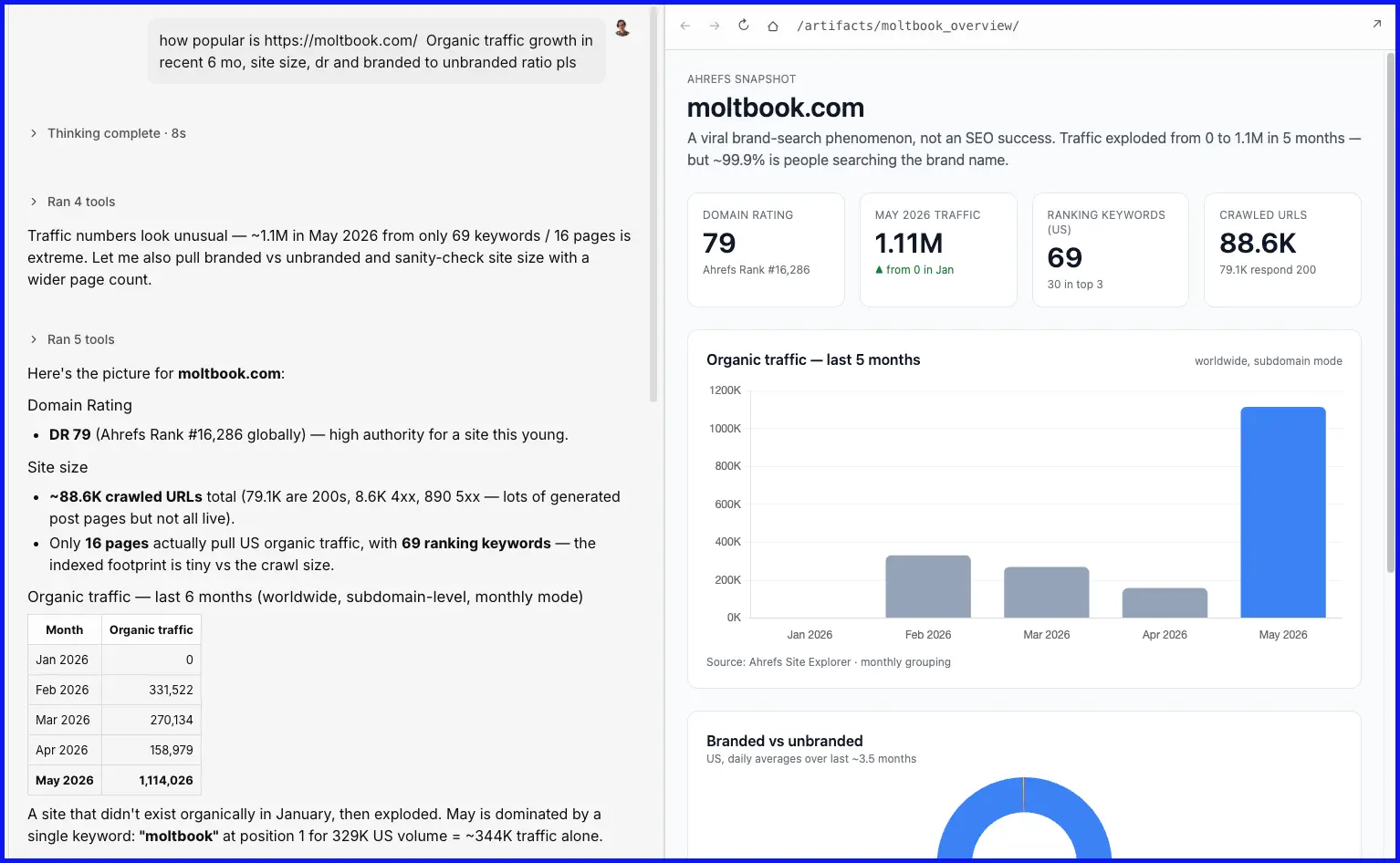The height and width of the screenshot is (863, 1400).
Task: Click the Feb 2026 gray bar
Action: (x=928, y=587)
